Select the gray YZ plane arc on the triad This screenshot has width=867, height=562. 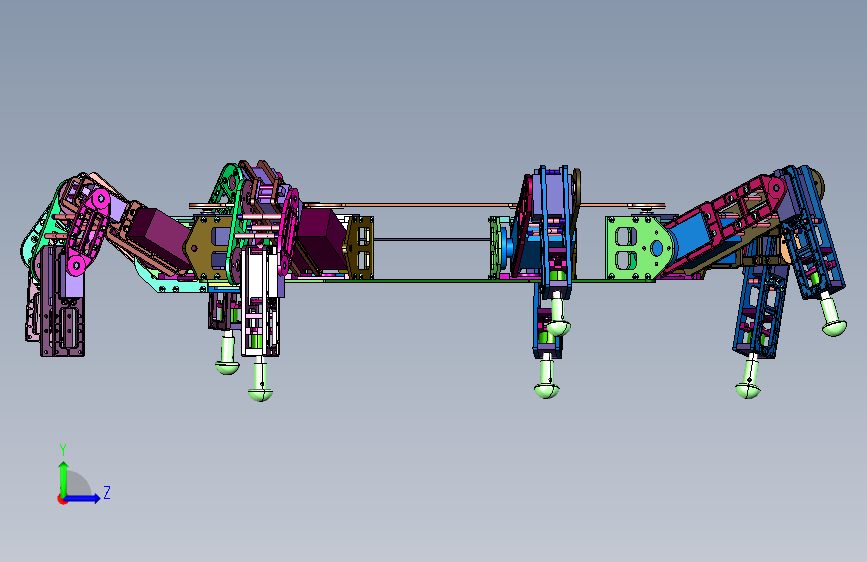pos(78,483)
